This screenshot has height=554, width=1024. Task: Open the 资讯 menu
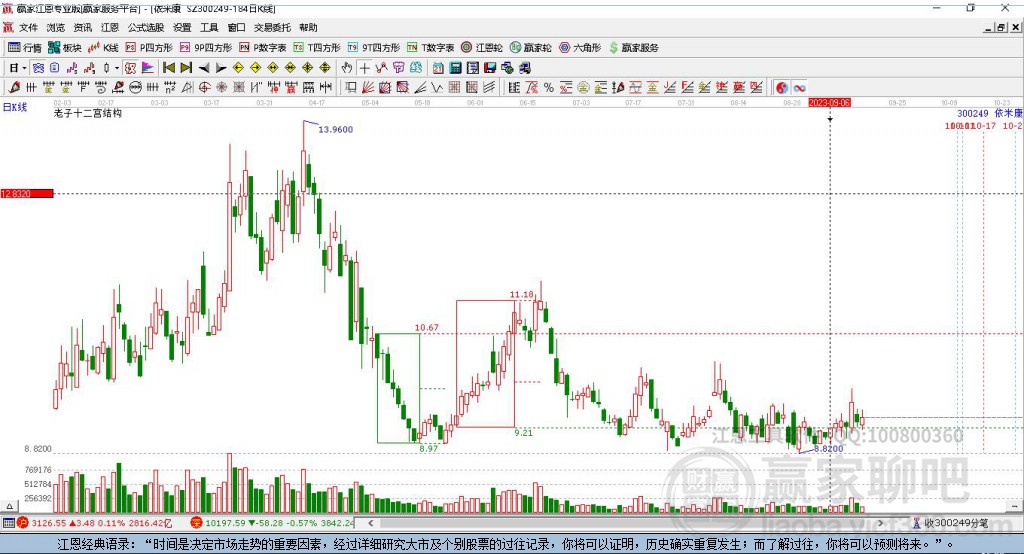pyautogui.click(x=83, y=27)
